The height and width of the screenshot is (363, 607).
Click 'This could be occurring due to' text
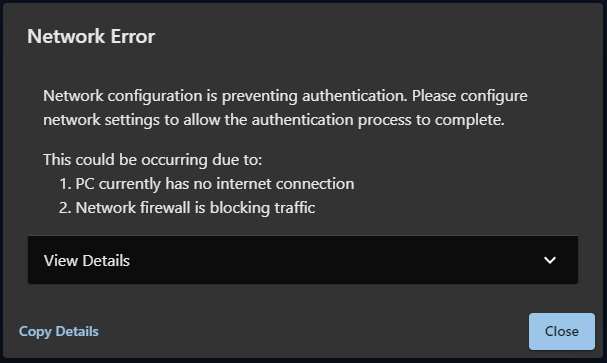(x=153, y=160)
